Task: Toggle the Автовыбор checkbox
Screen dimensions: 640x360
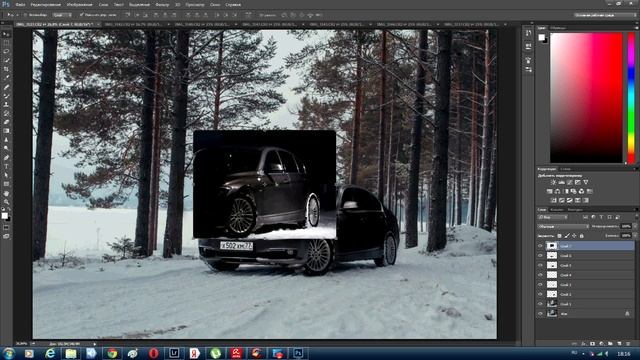Action: click(x=25, y=15)
